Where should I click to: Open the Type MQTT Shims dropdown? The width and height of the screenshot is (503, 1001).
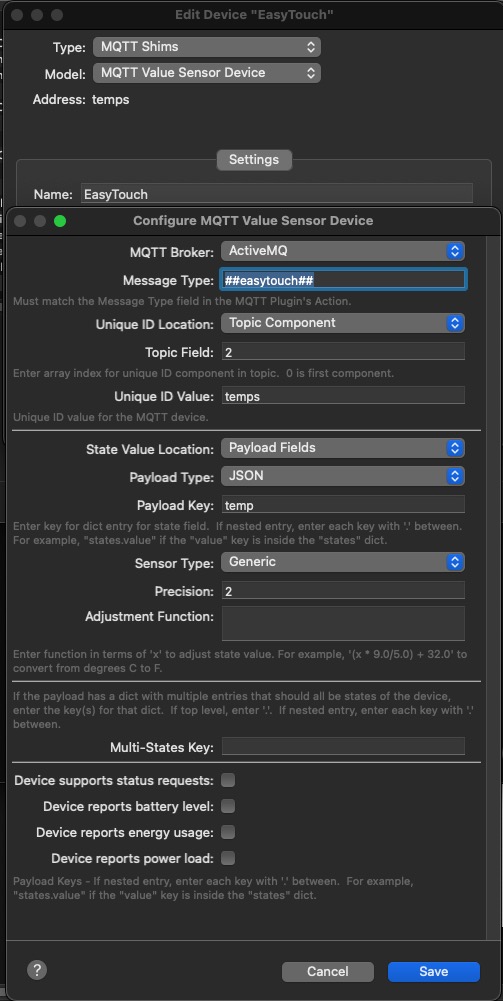[x=207, y=47]
